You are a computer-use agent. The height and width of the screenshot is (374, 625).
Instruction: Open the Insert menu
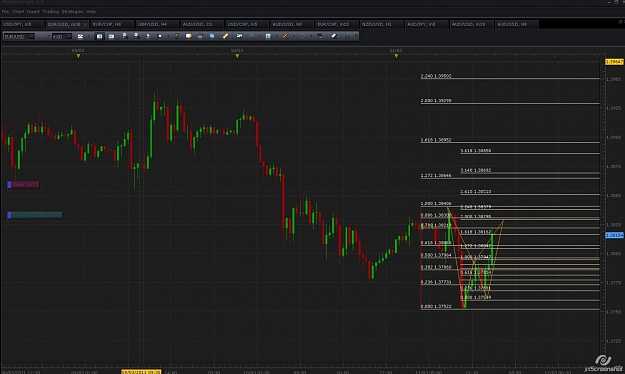33,12
